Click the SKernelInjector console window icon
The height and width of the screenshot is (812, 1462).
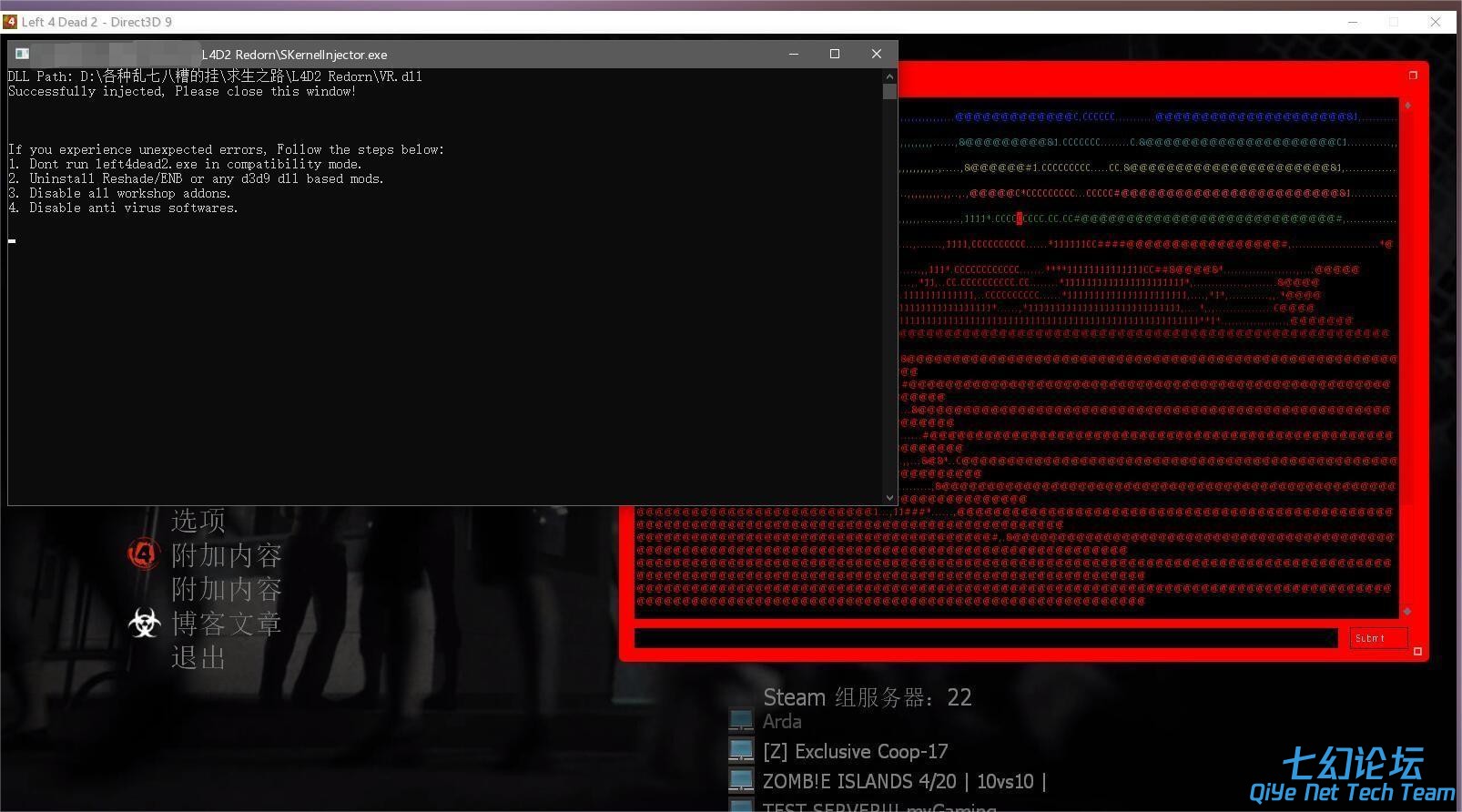(22, 54)
